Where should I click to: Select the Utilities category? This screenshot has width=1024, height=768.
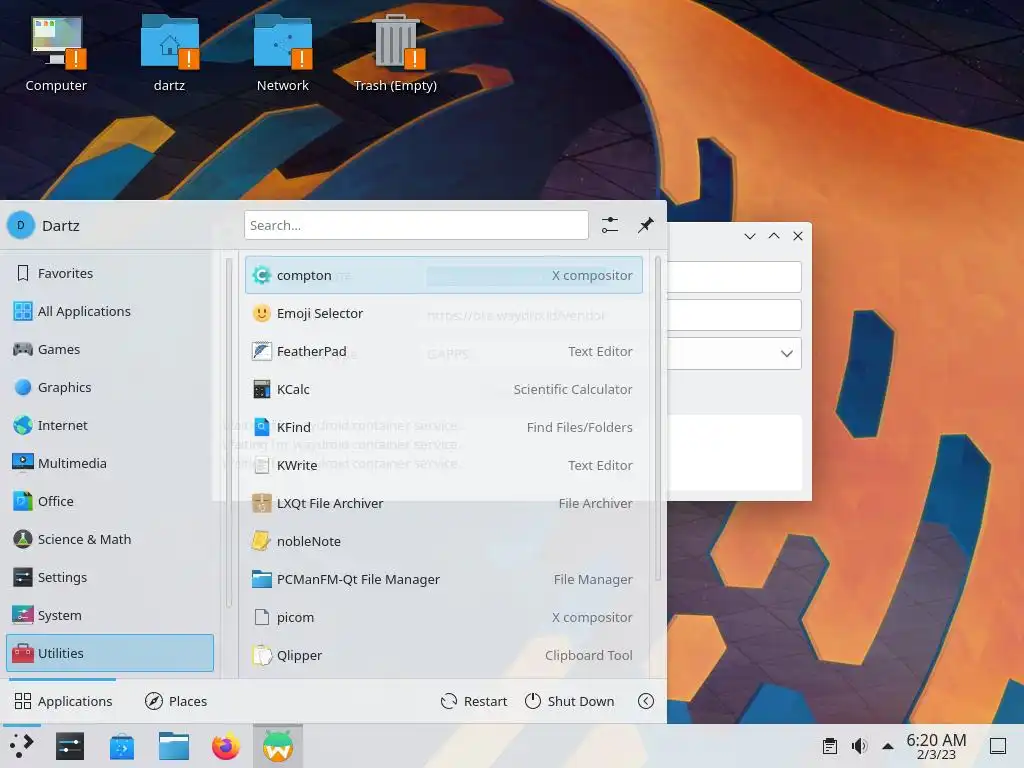[x=110, y=653]
